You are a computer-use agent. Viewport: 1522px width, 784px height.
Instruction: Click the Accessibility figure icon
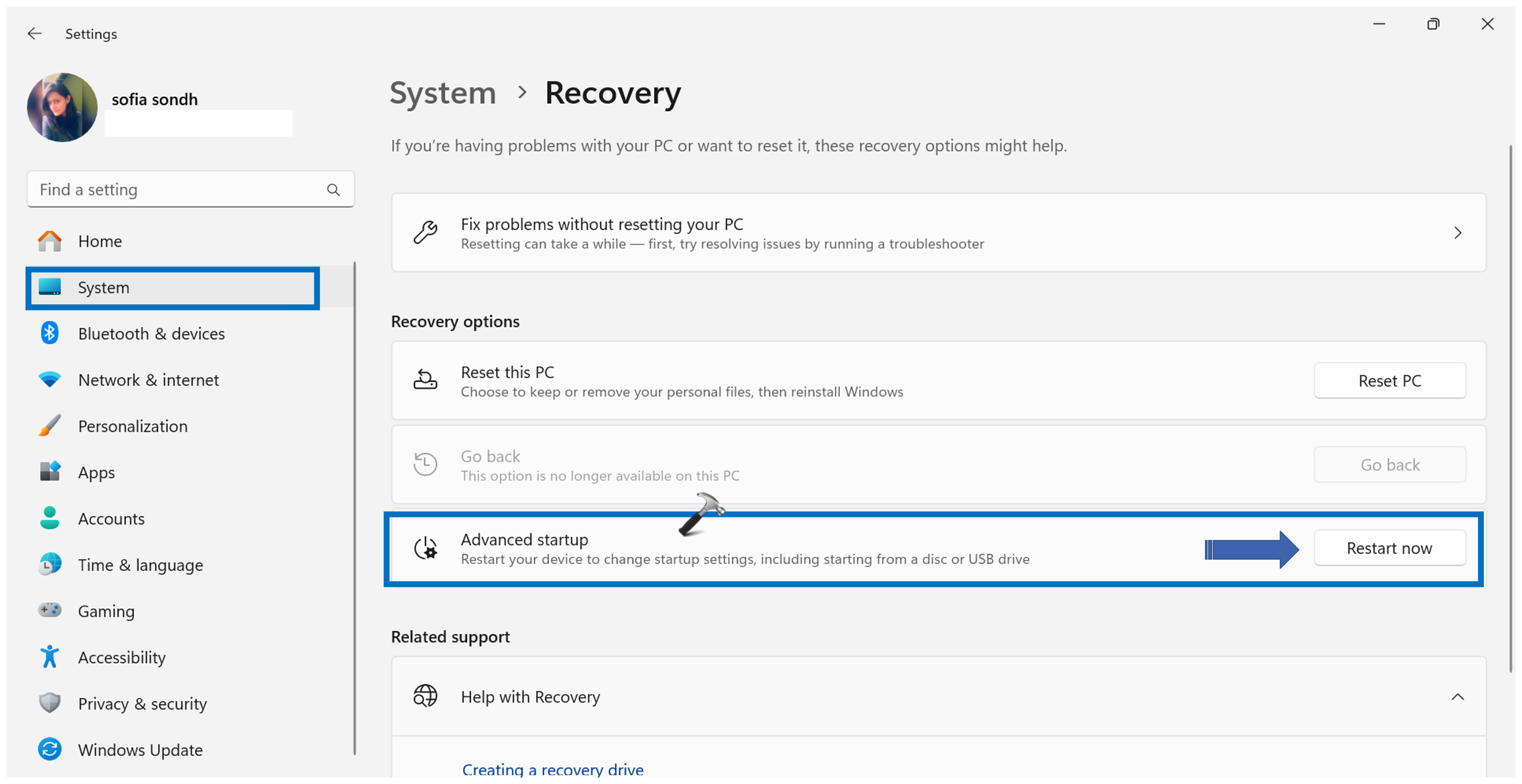(x=50, y=656)
